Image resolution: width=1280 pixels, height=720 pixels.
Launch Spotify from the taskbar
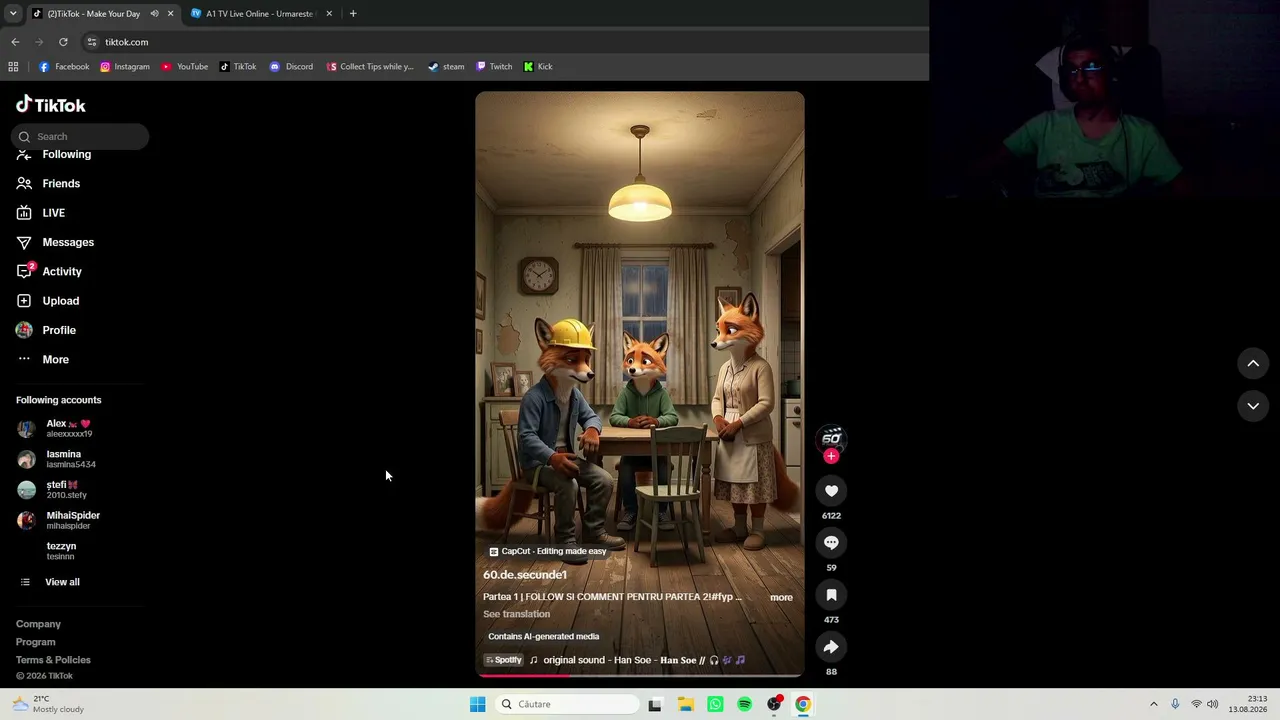(744, 704)
